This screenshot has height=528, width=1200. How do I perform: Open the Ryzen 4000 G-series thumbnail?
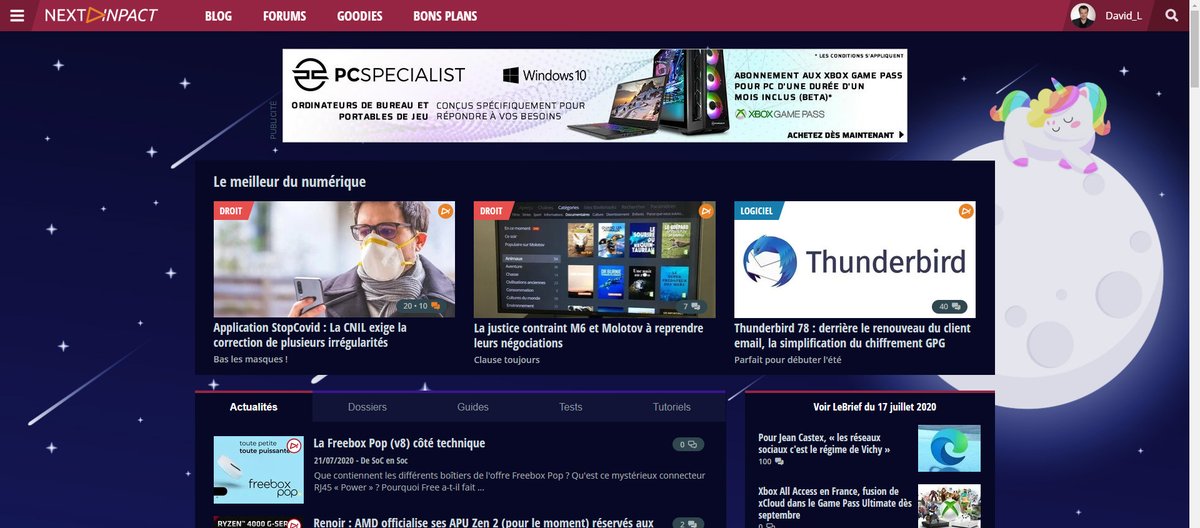[258, 522]
